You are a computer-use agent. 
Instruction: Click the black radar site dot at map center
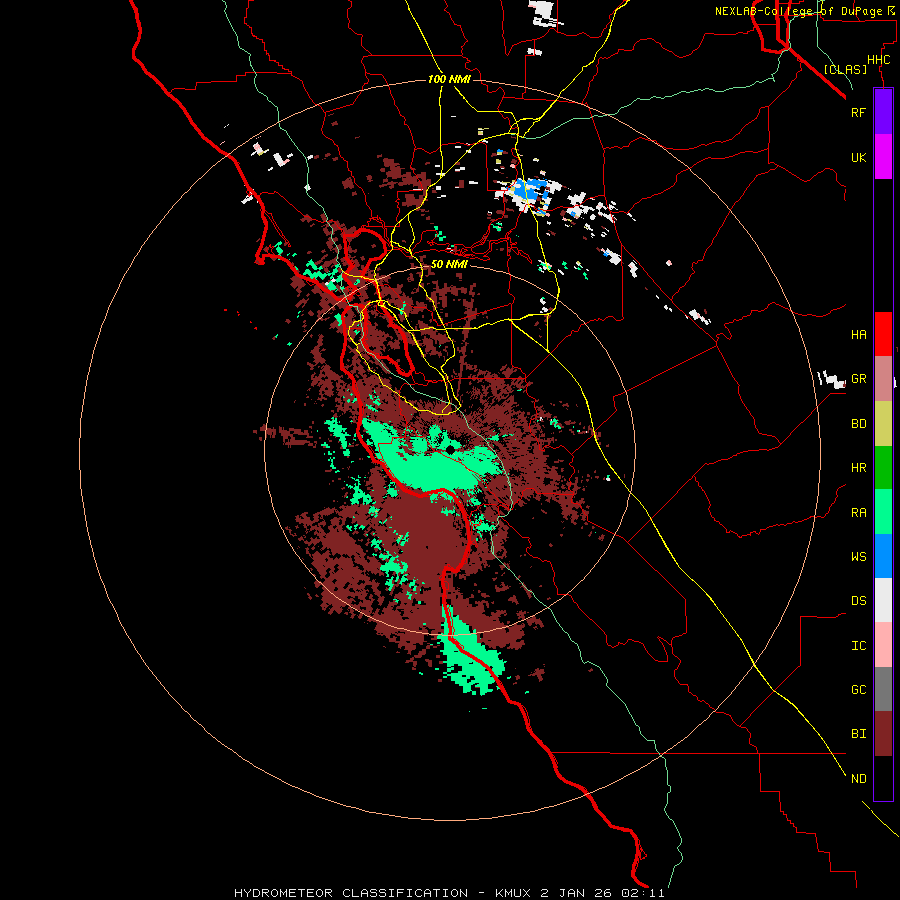click(451, 449)
